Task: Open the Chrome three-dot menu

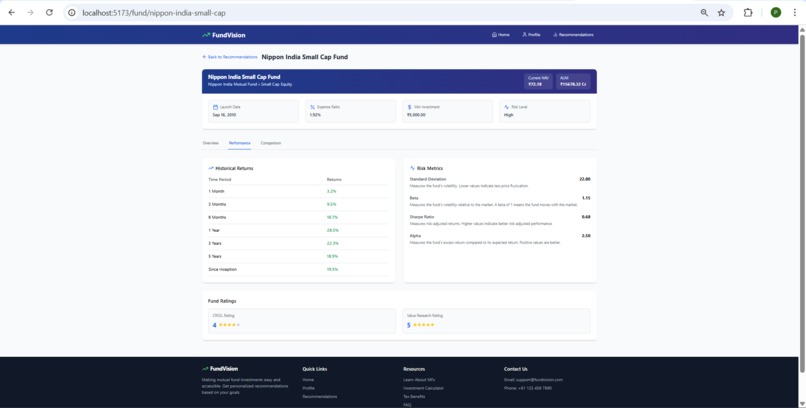Action: [795, 13]
